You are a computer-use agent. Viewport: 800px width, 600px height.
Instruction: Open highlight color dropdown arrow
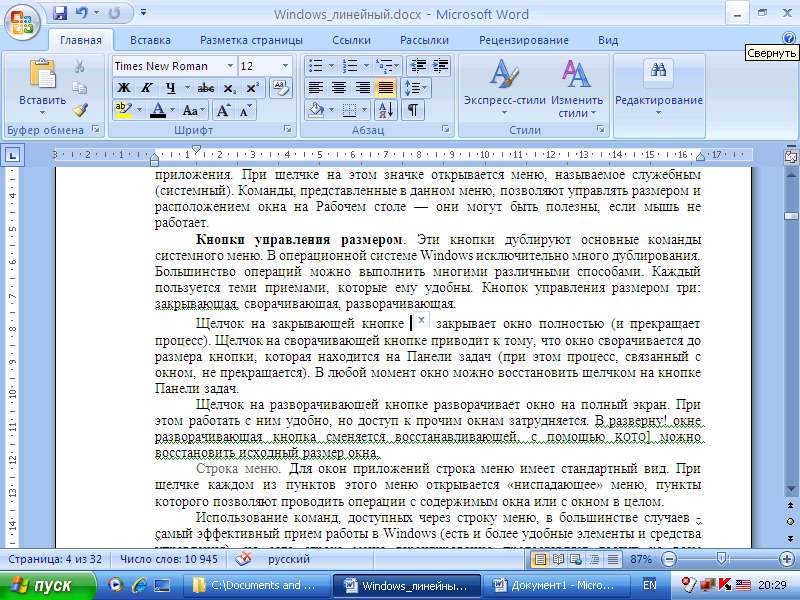coord(139,110)
